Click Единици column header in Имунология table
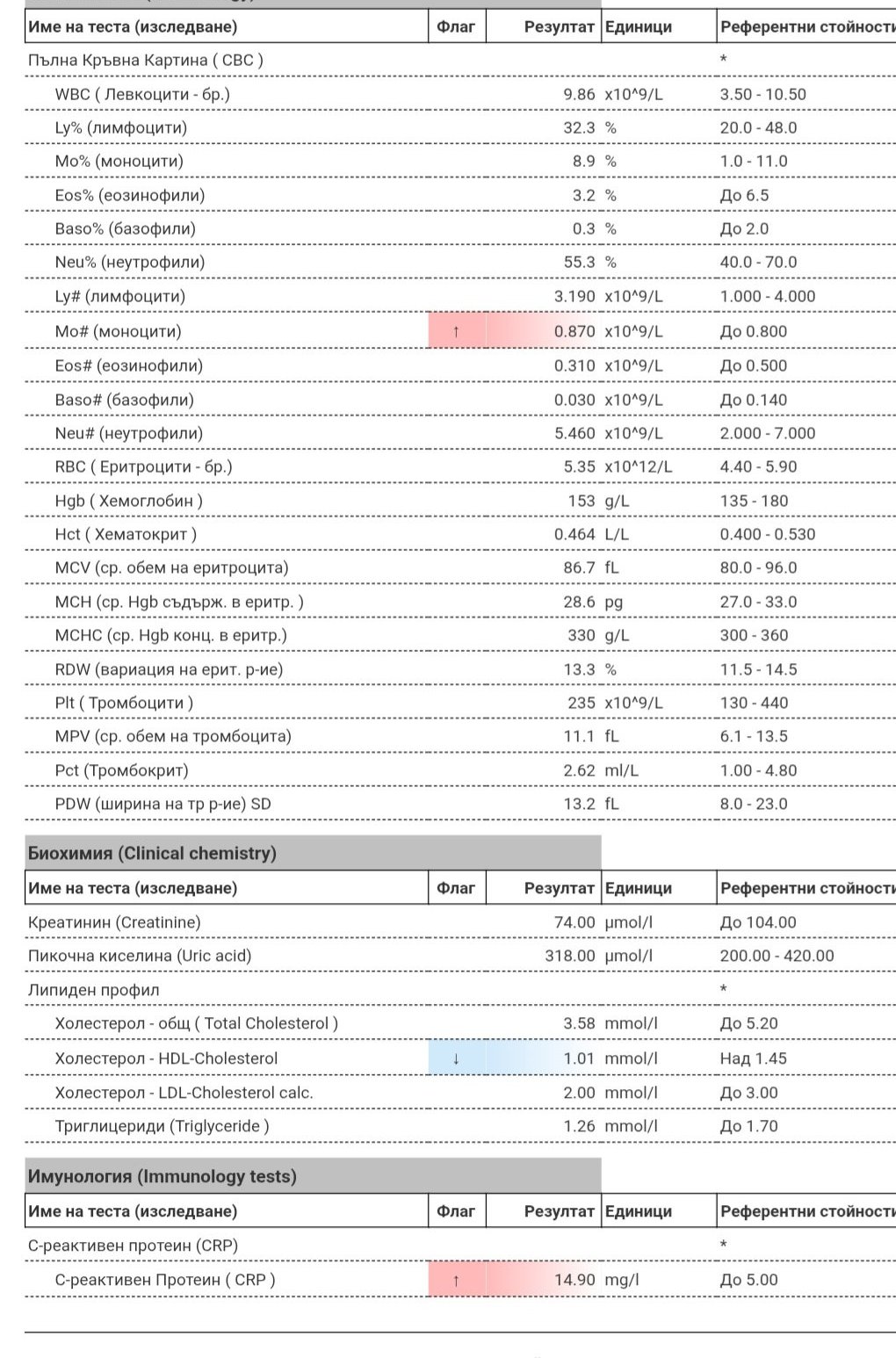 (639, 1211)
